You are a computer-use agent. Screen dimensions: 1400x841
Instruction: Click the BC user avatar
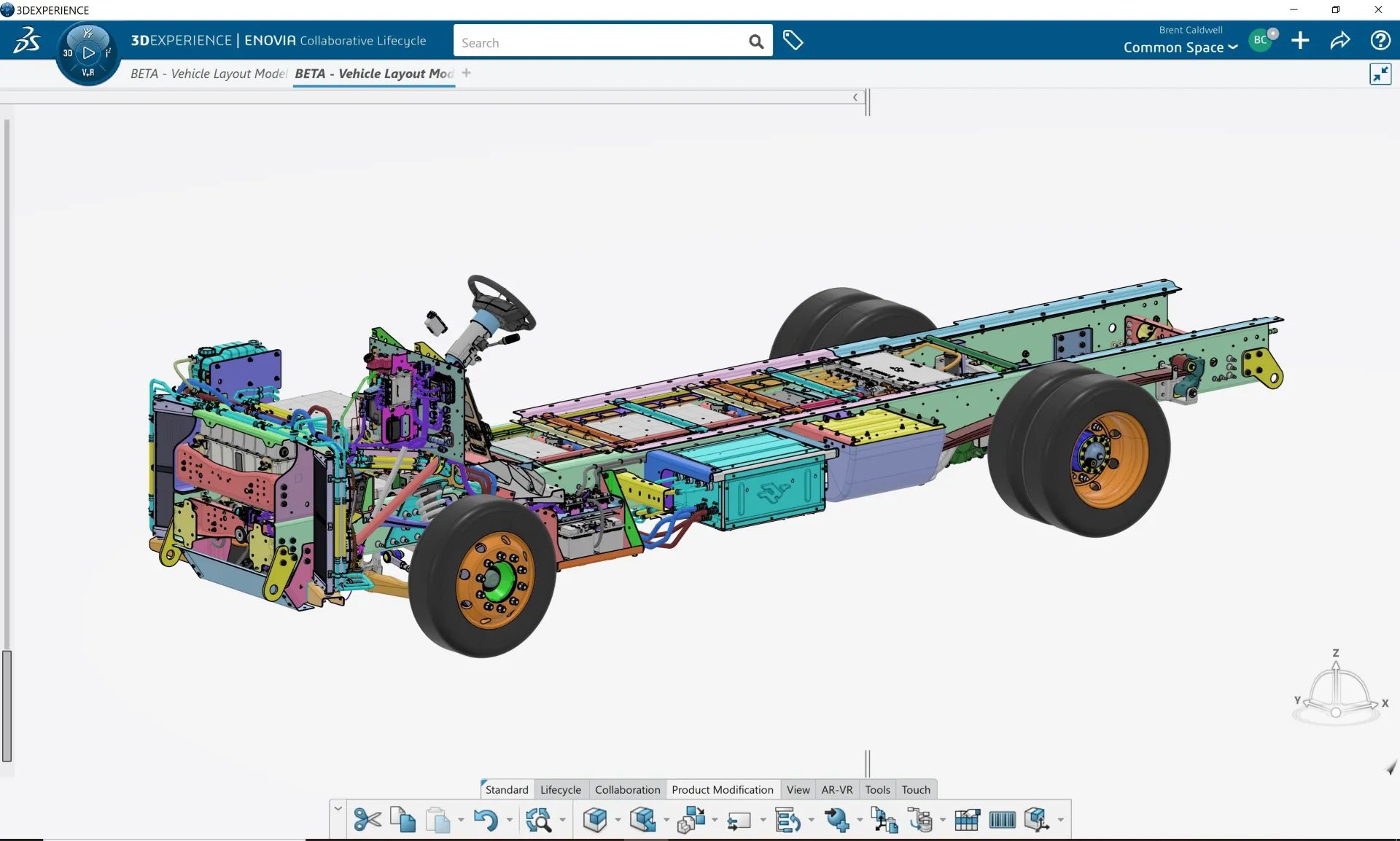tap(1261, 40)
